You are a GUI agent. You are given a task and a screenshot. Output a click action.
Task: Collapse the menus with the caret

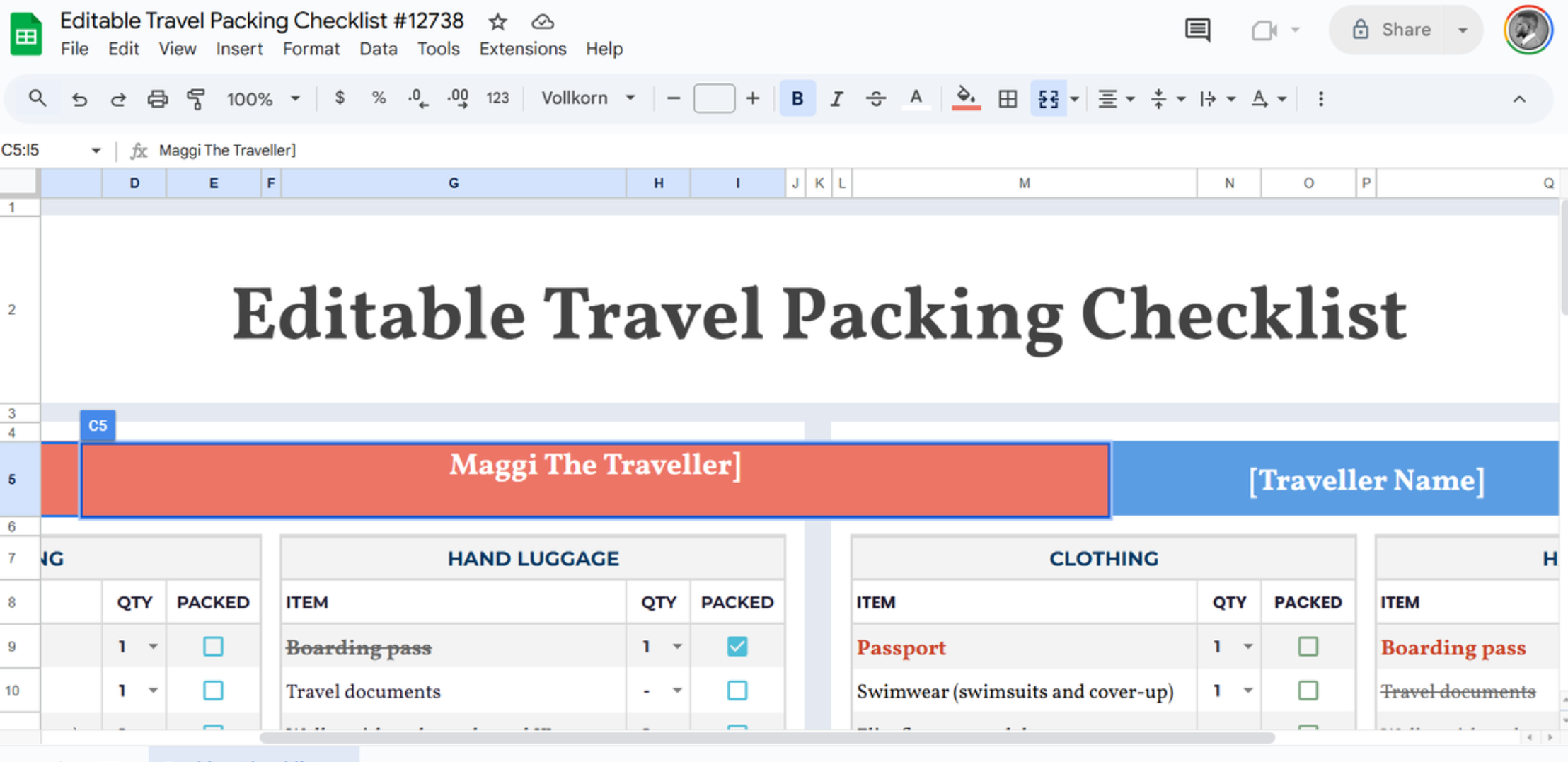click(x=1519, y=99)
